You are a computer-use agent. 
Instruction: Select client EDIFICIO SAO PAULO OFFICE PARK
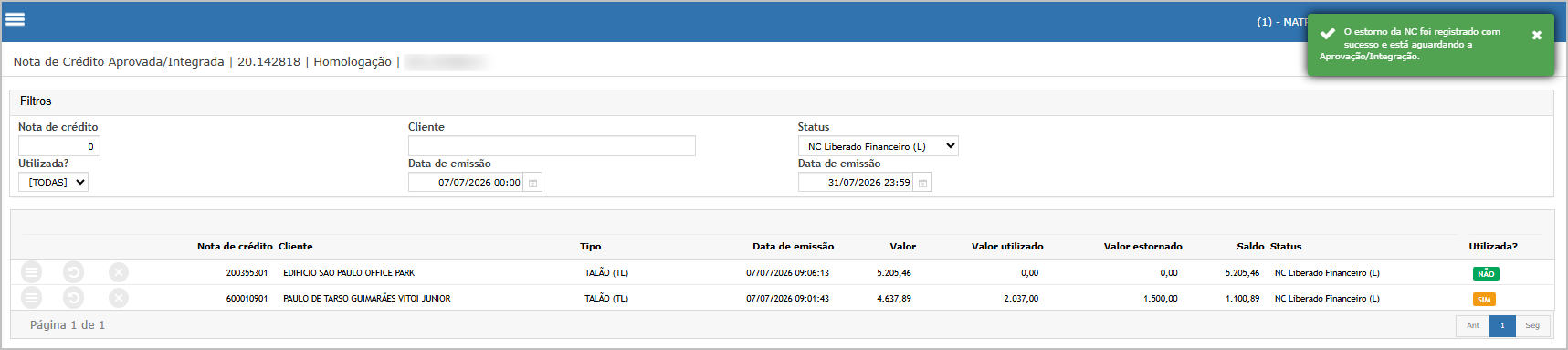[349, 273]
